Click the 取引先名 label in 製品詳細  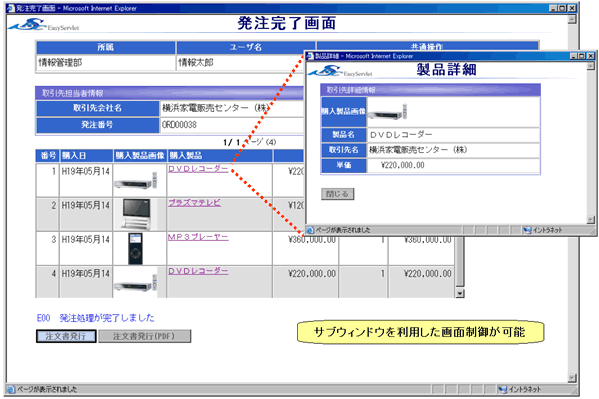coord(344,150)
